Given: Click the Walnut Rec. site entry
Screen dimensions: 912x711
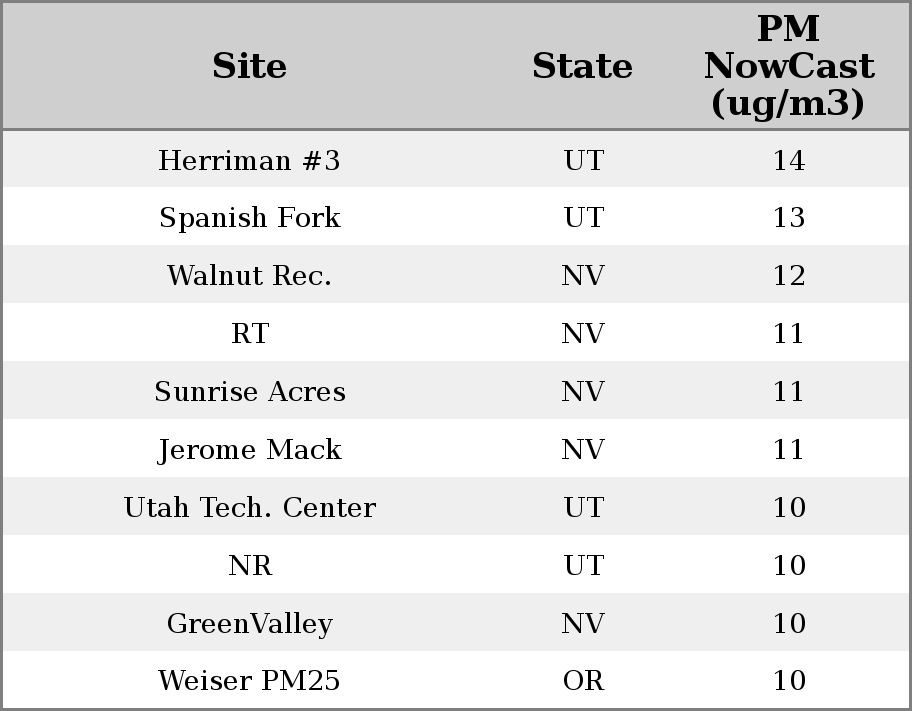Looking at the screenshot, I should coord(250,276).
